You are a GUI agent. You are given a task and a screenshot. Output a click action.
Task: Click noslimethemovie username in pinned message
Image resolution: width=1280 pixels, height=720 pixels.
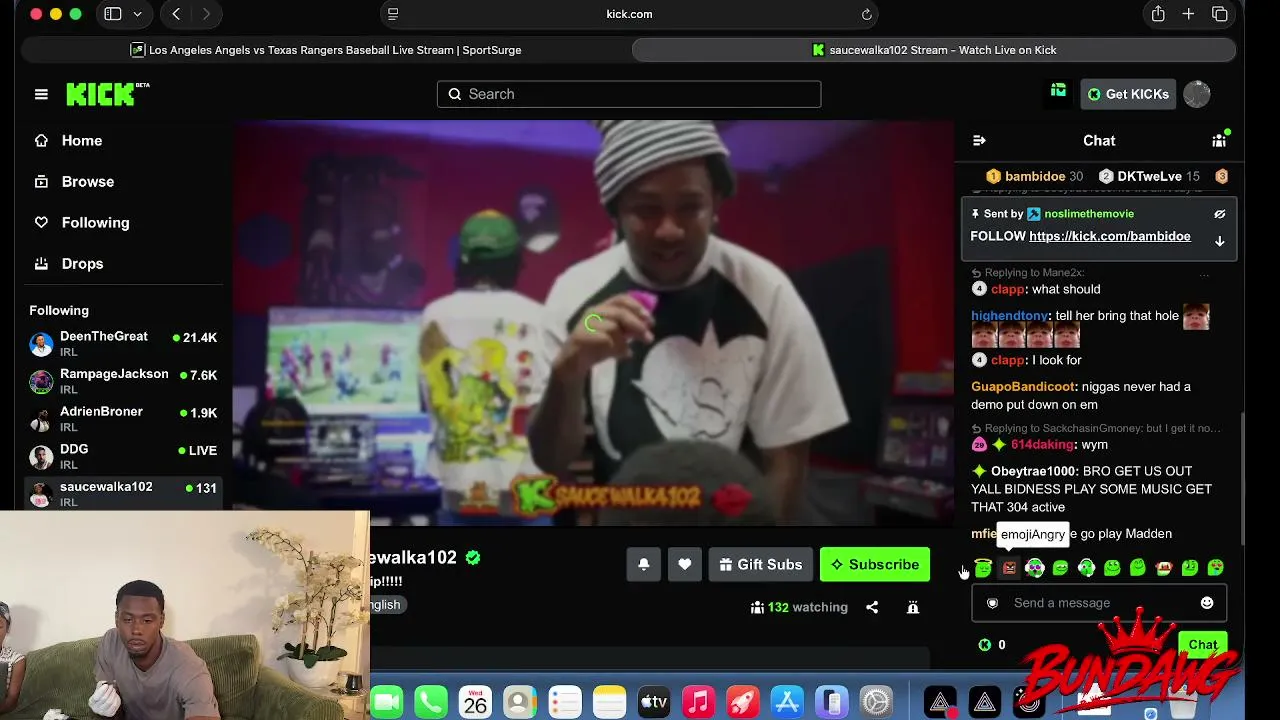click(1089, 214)
